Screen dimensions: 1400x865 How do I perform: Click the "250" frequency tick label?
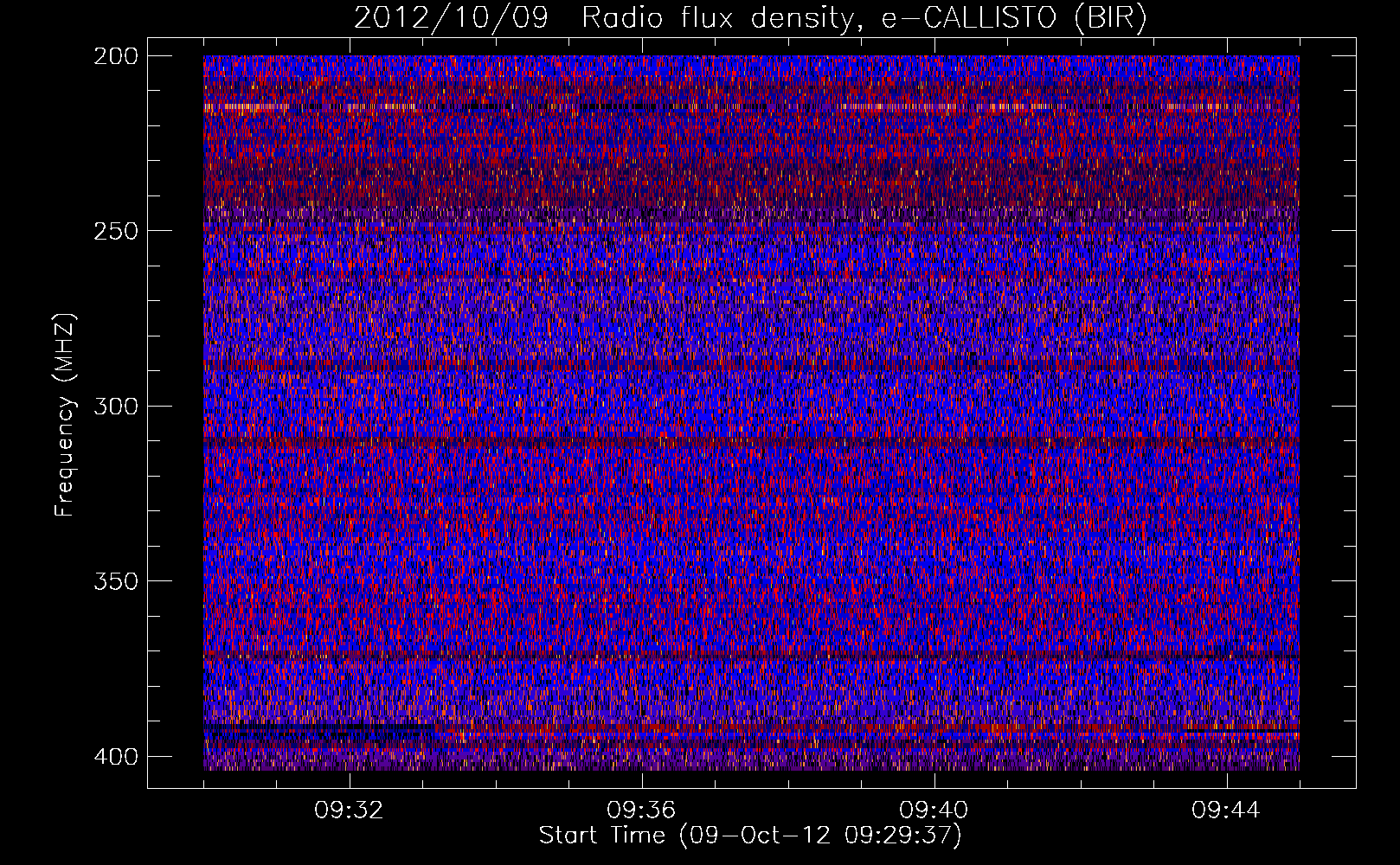coord(115,231)
